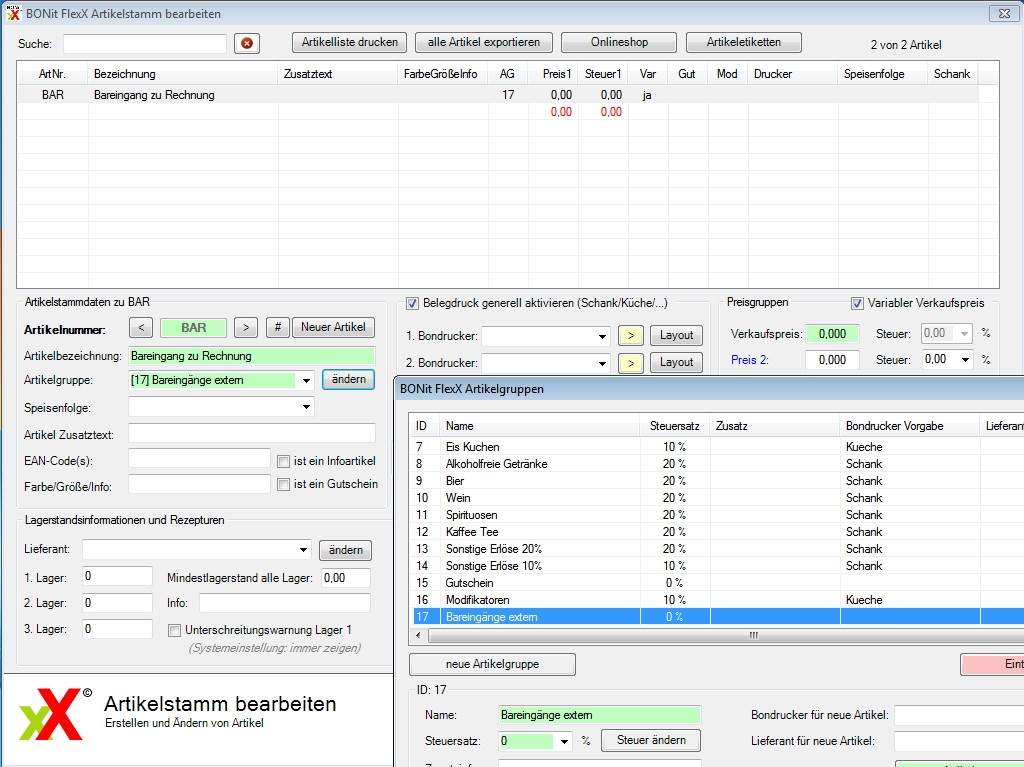
Task: Select the 'Alkoholfreie Getränke' group row
Action: click(x=716, y=464)
